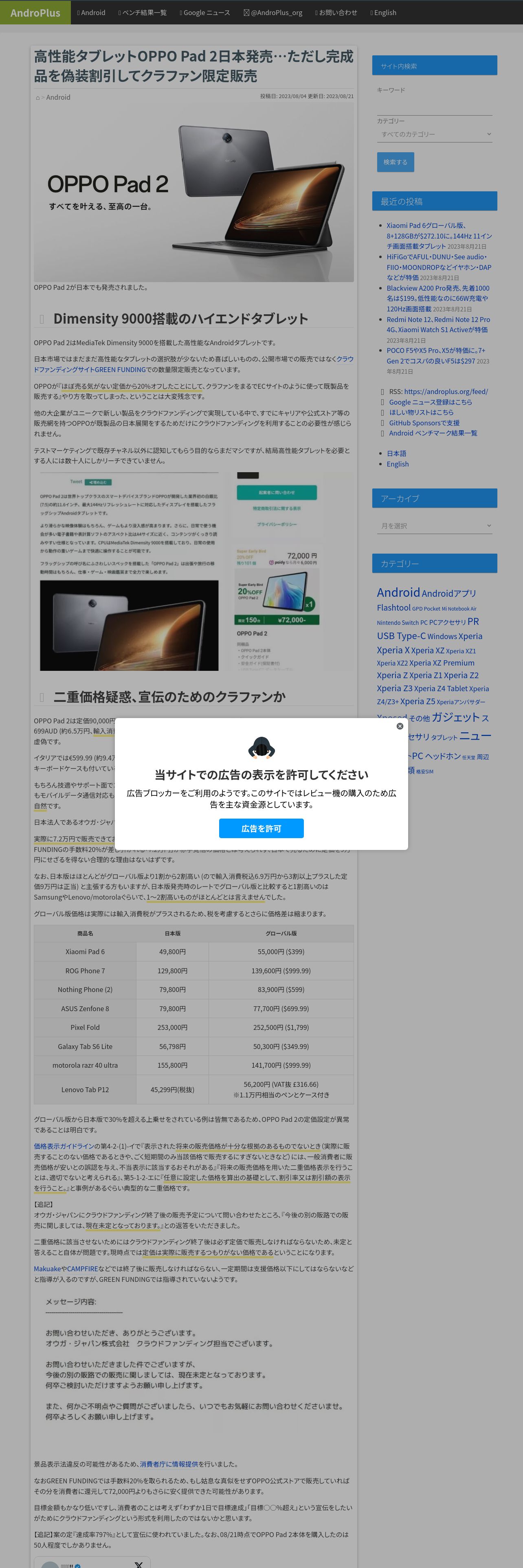Open GitHub Sponsorsで支援 link
This screenshot has height=1568, width=523.
coord(424,423)
